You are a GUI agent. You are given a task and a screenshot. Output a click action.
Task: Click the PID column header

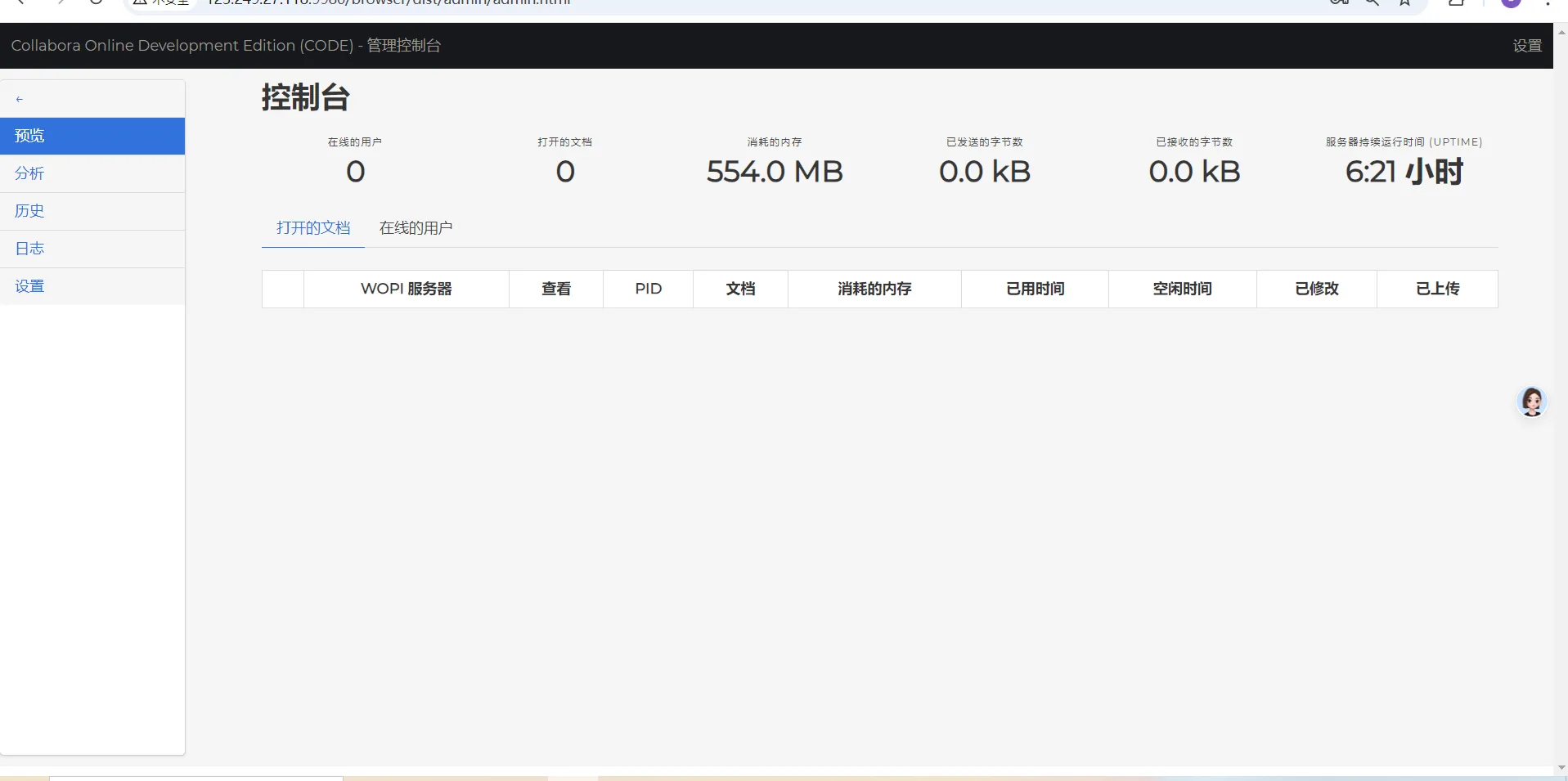click(649, 289)
